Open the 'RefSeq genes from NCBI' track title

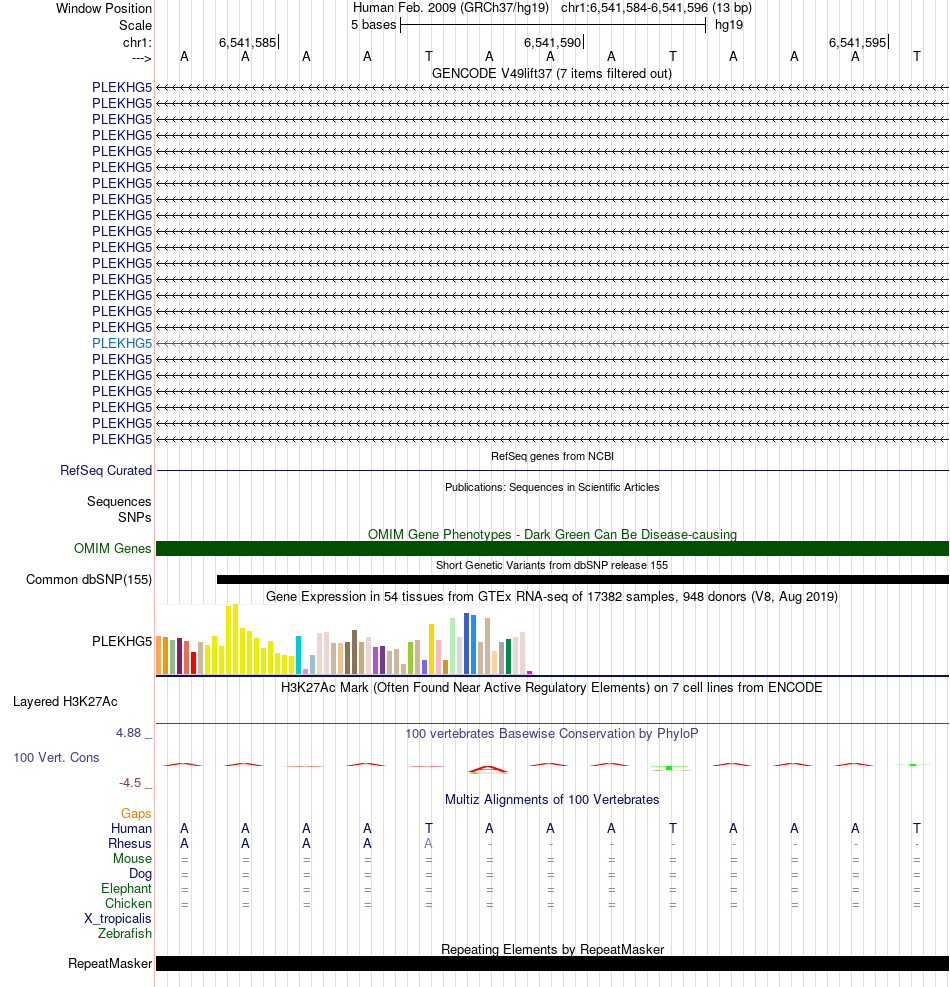(552, 456)
